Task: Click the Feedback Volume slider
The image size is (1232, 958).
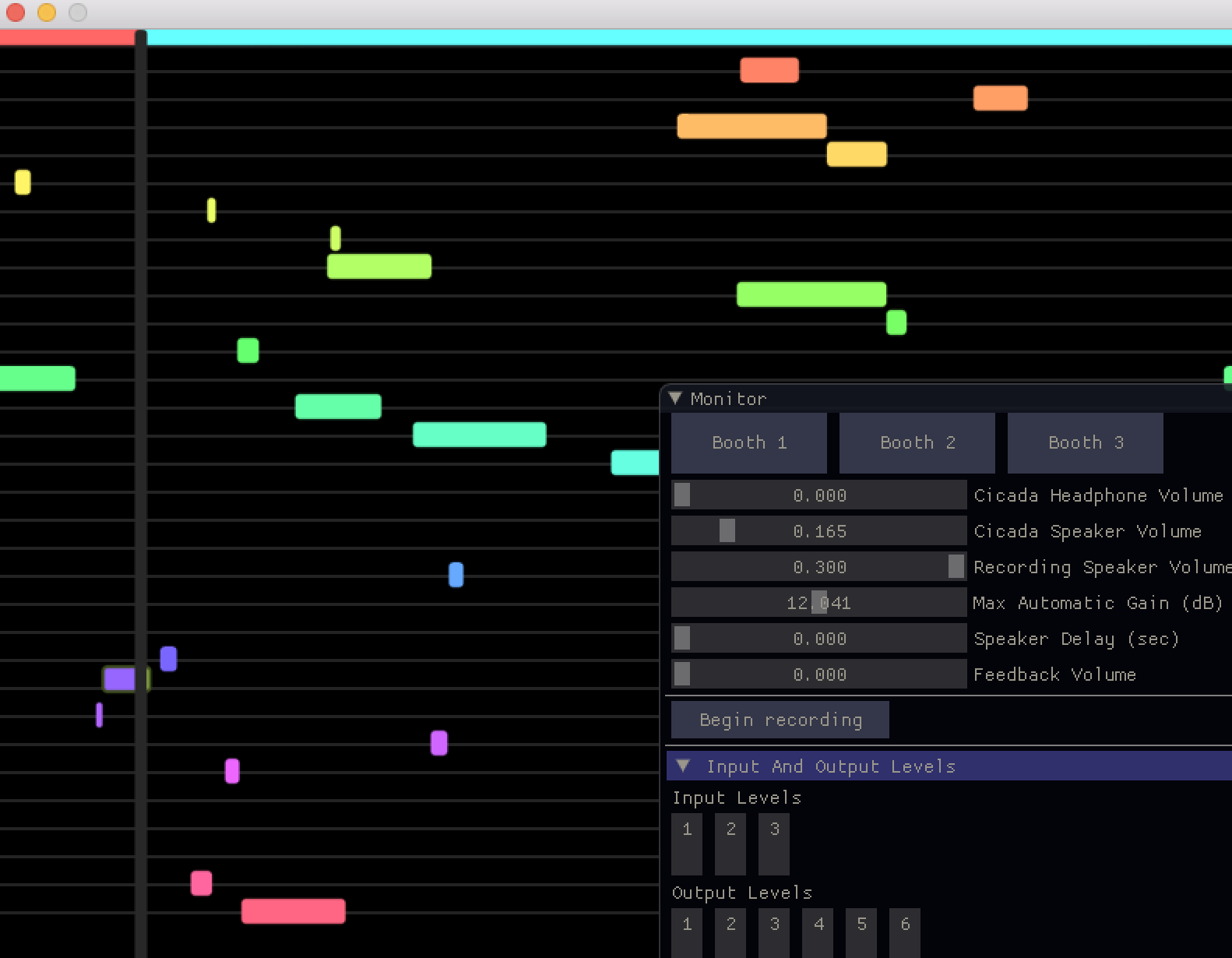Action: [x=818, y=674]
